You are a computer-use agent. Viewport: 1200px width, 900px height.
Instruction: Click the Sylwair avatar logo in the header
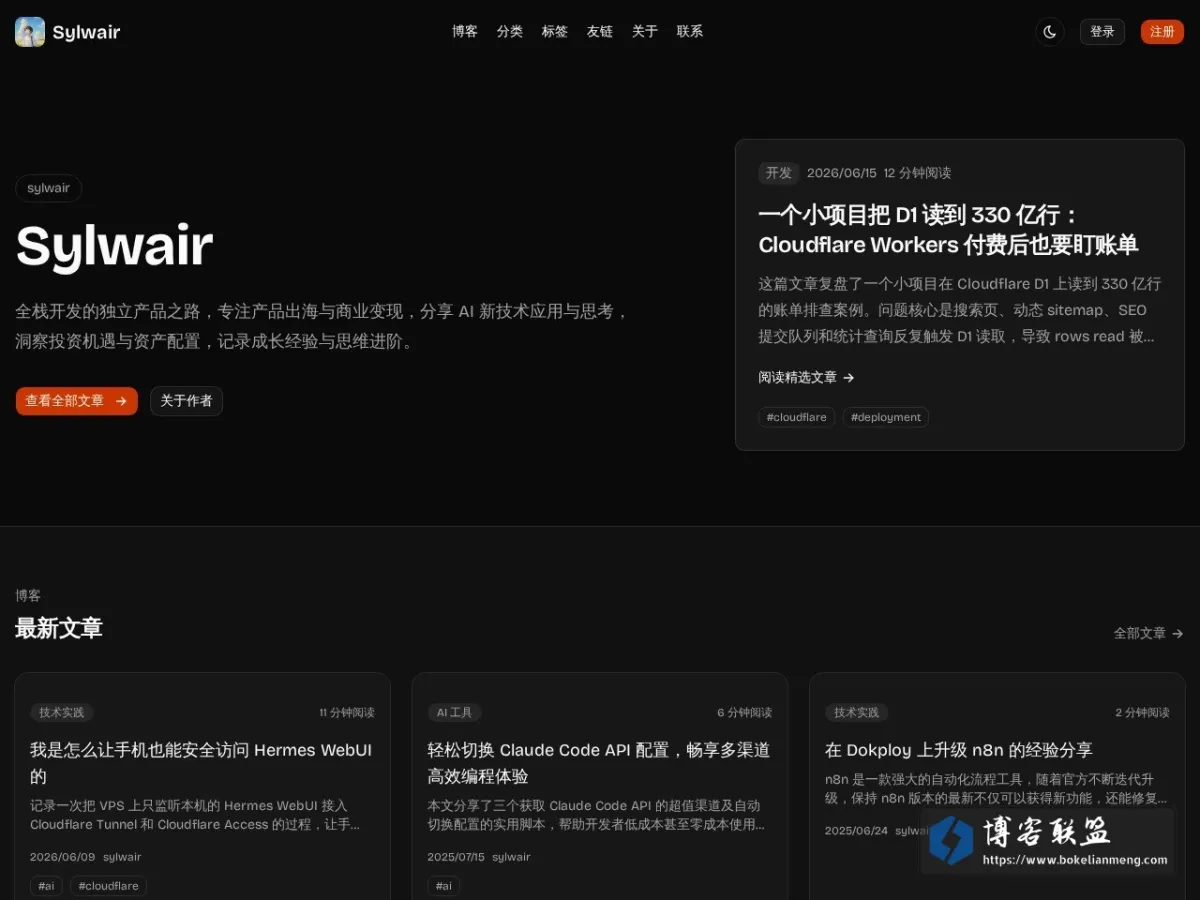(30, 32)
